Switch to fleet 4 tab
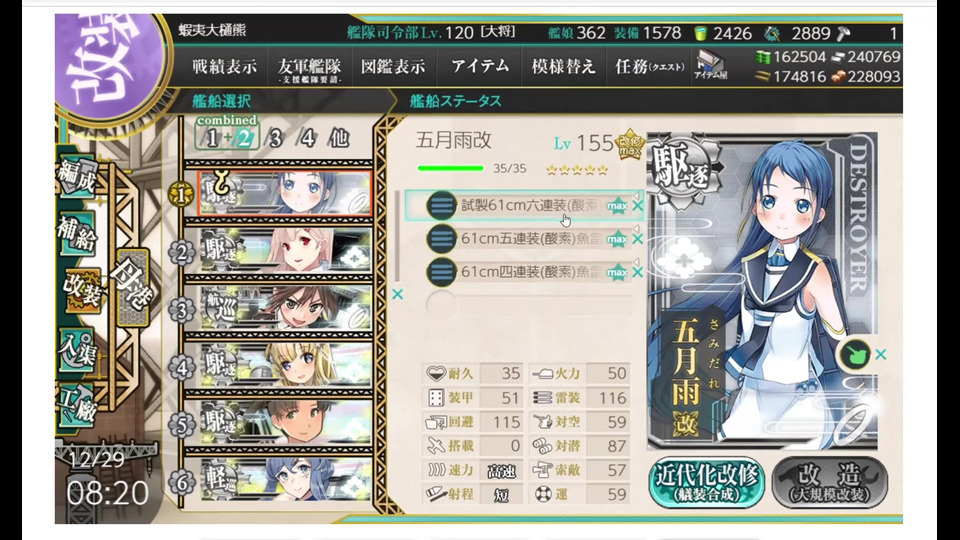This screenshot has height=540, width=960. click(307, 138)
